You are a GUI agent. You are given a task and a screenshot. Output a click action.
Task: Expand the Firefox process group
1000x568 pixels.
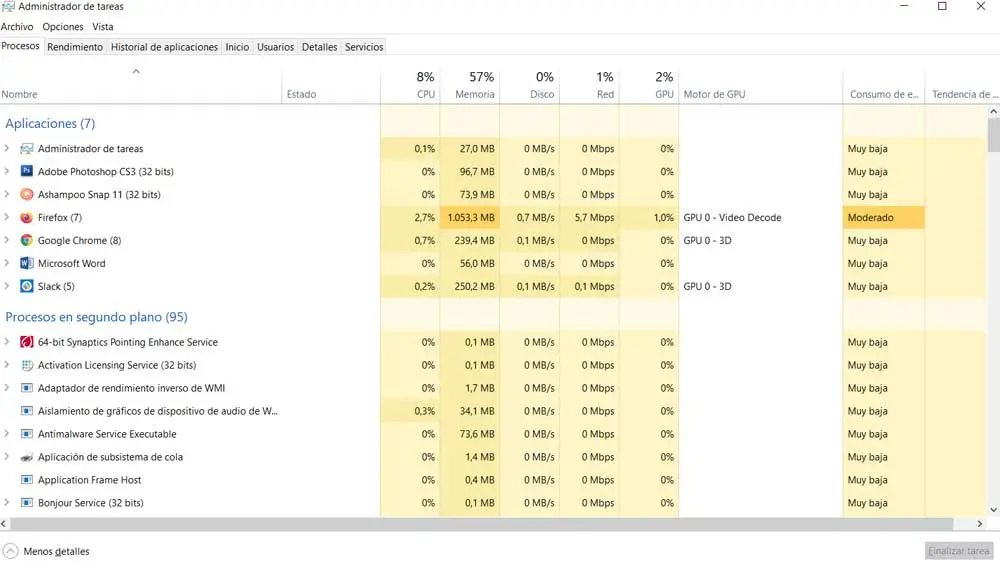coord(7,218)
